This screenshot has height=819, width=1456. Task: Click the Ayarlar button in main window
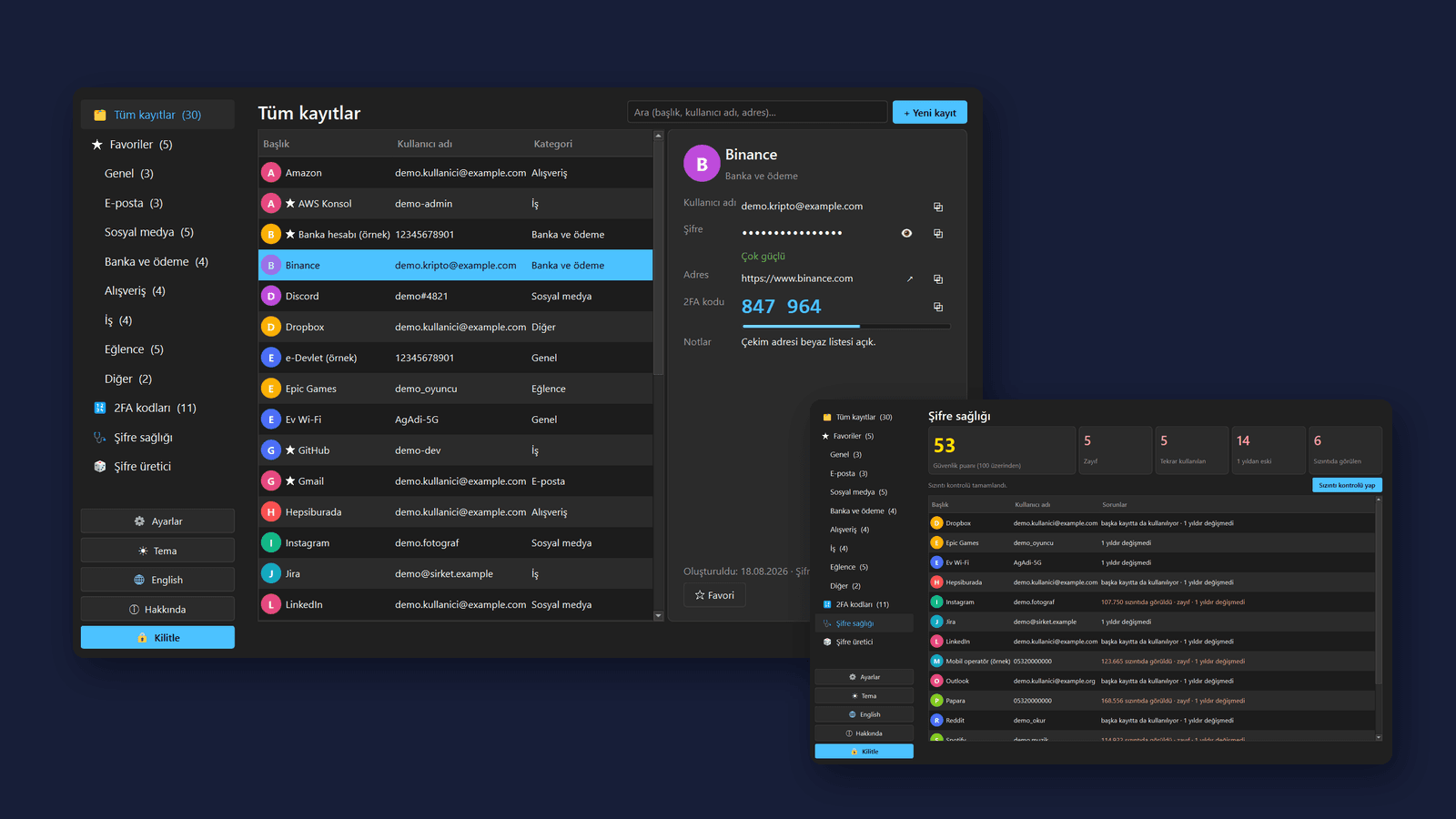[x=157, y=521]
